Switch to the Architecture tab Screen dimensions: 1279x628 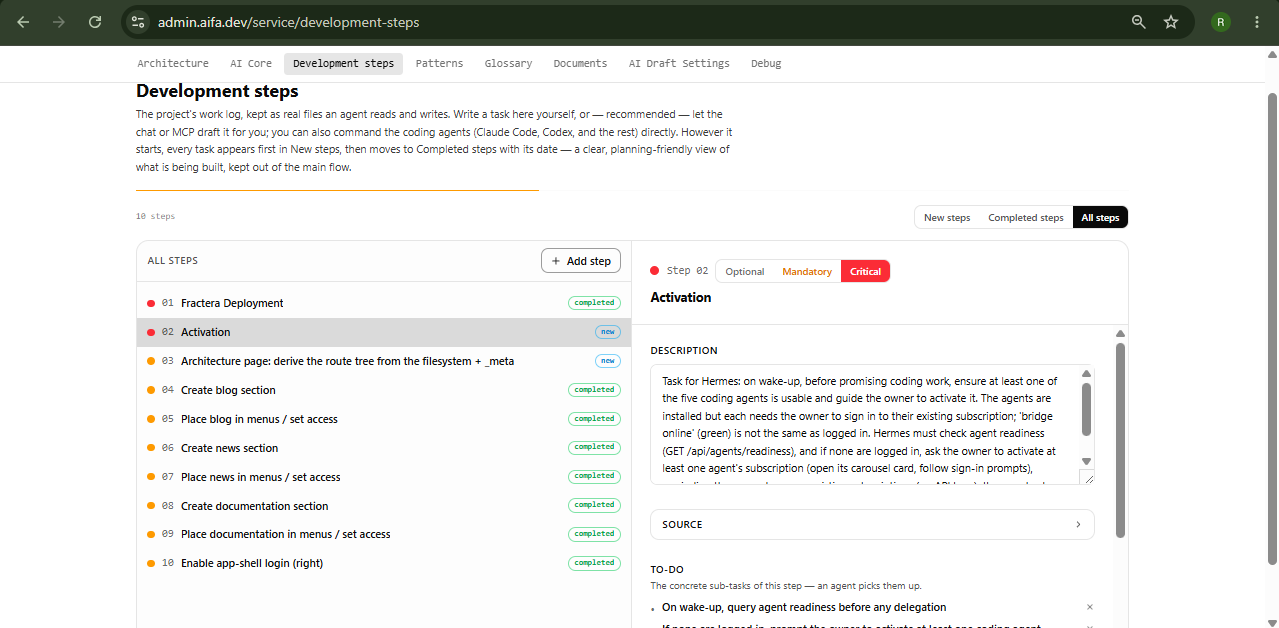(x=173, y=63)
